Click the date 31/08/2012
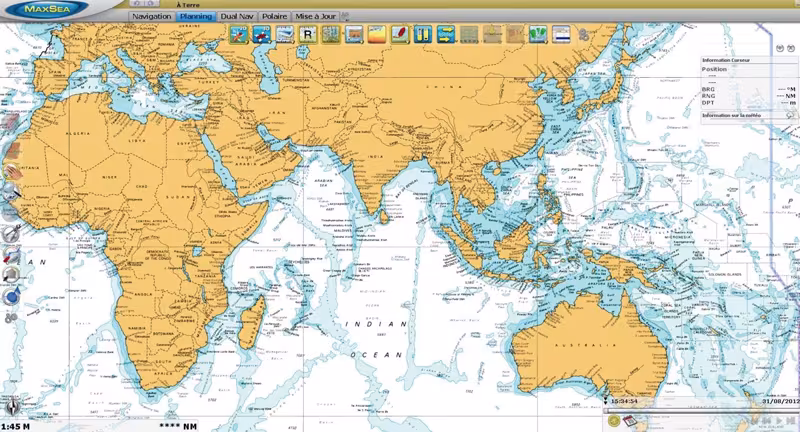 [781, 401]
